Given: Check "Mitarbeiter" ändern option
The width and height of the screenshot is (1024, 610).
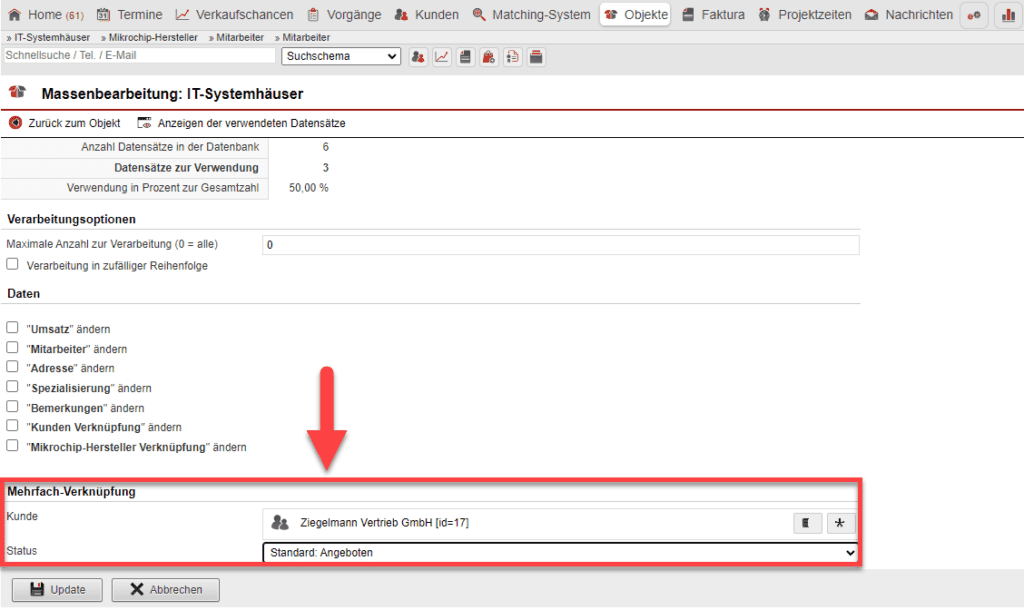Looking at the screenshot, I should (x=11, y=347).
